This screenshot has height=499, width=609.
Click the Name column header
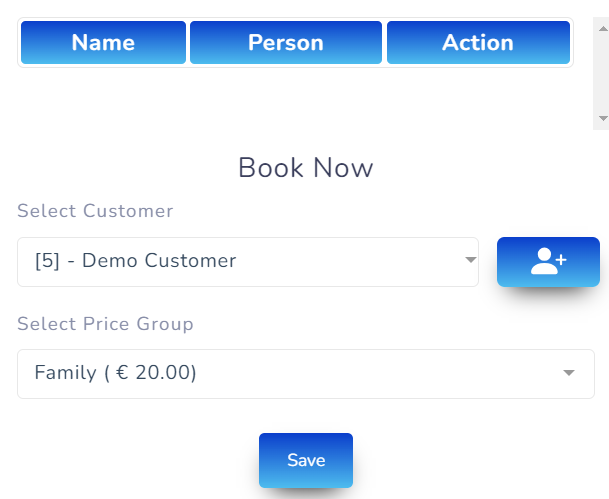(x=103, y=43)
